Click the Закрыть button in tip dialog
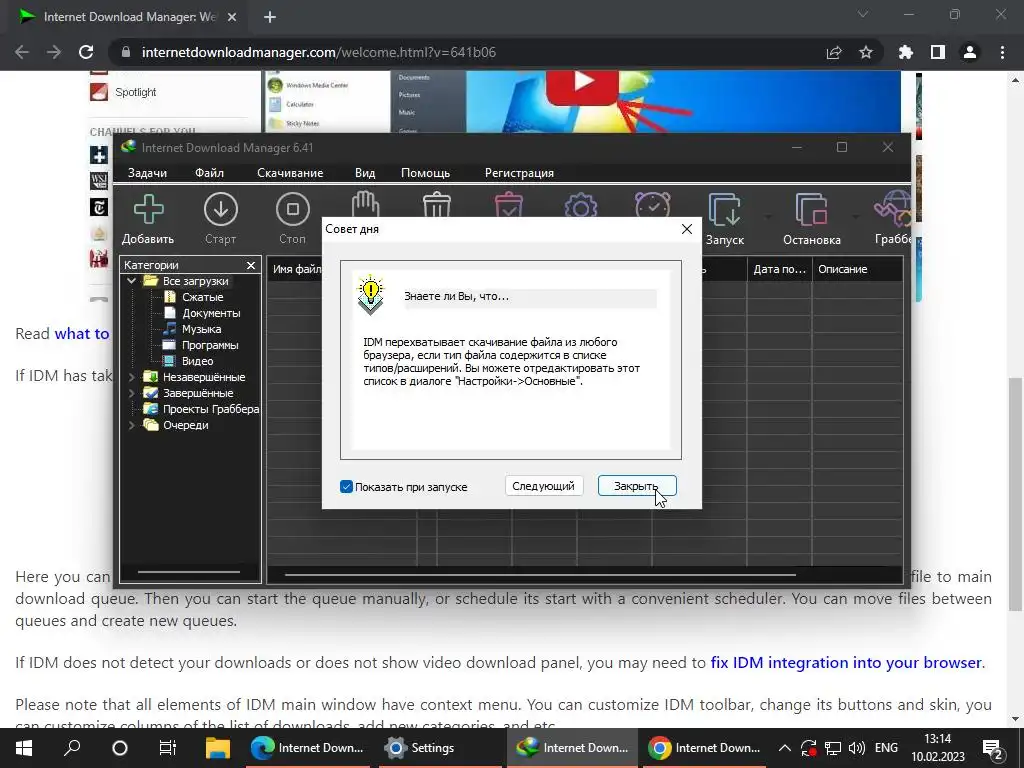 pyautogui.click(x=637, y=486)
